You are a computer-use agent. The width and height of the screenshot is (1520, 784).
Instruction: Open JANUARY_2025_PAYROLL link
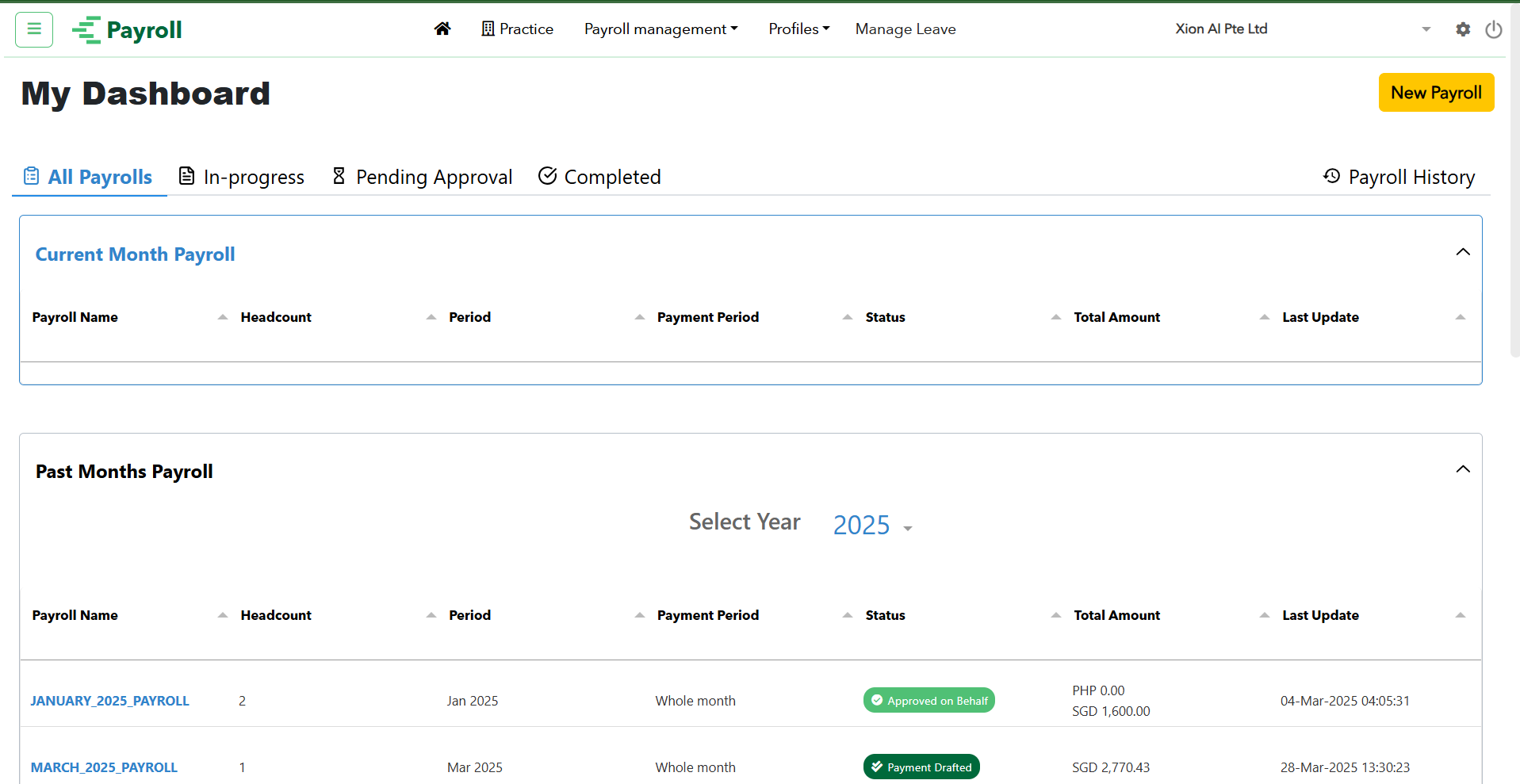point(110,701)
